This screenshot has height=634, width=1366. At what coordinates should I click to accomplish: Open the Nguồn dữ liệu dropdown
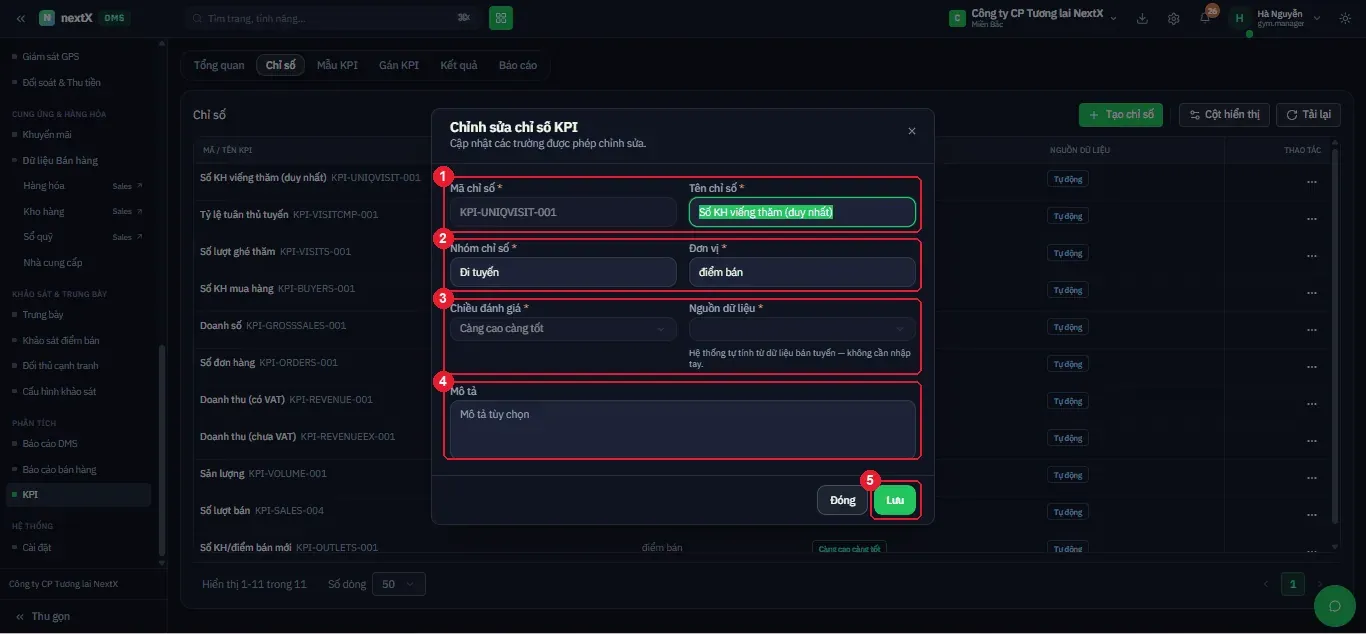tap(802, 328)
